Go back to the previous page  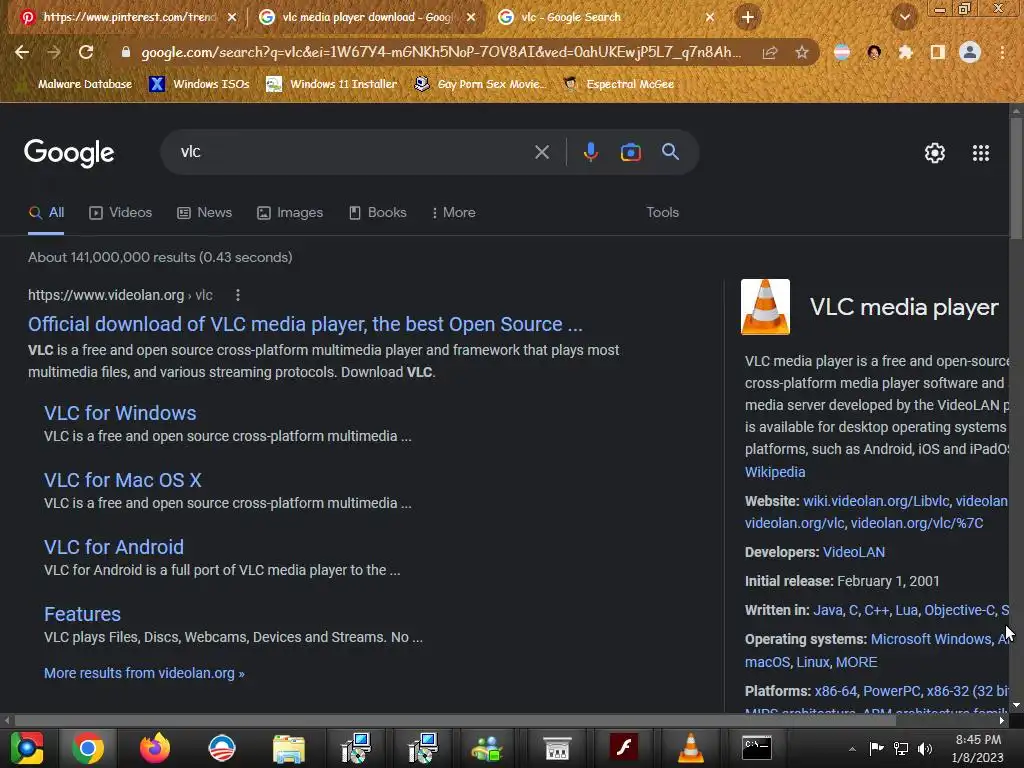(x=22, y=52)
